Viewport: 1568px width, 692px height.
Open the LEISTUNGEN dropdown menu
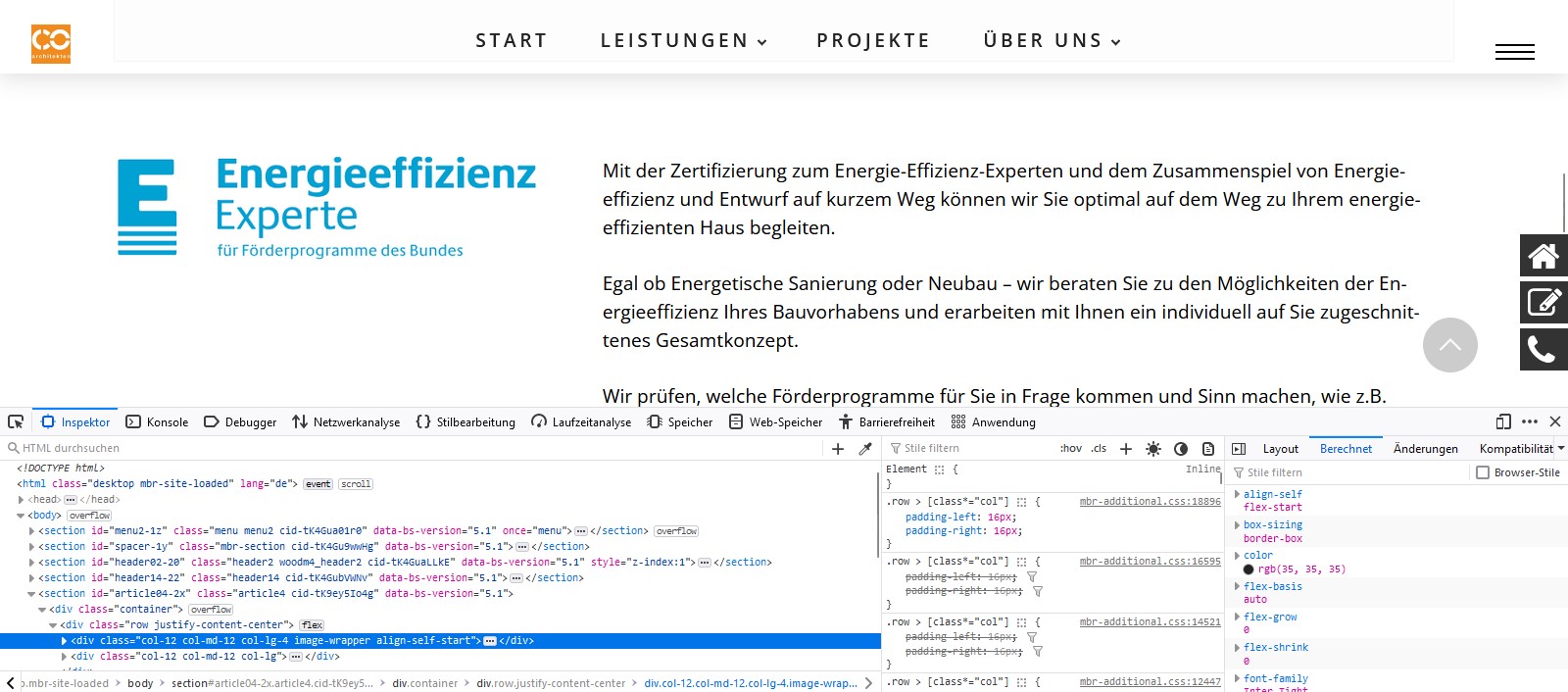(x=684, y=40)
